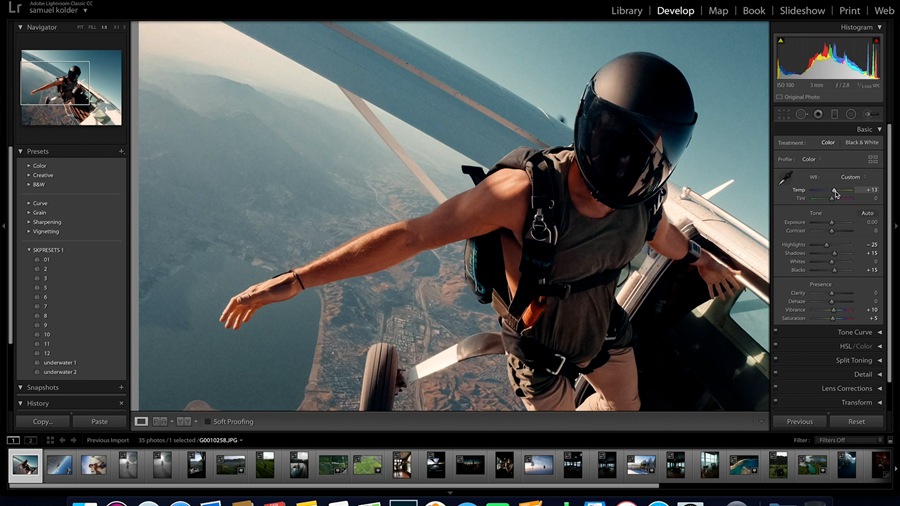
Task: Select Before/After view icon in toolbar
Action: tap(184, 422)
